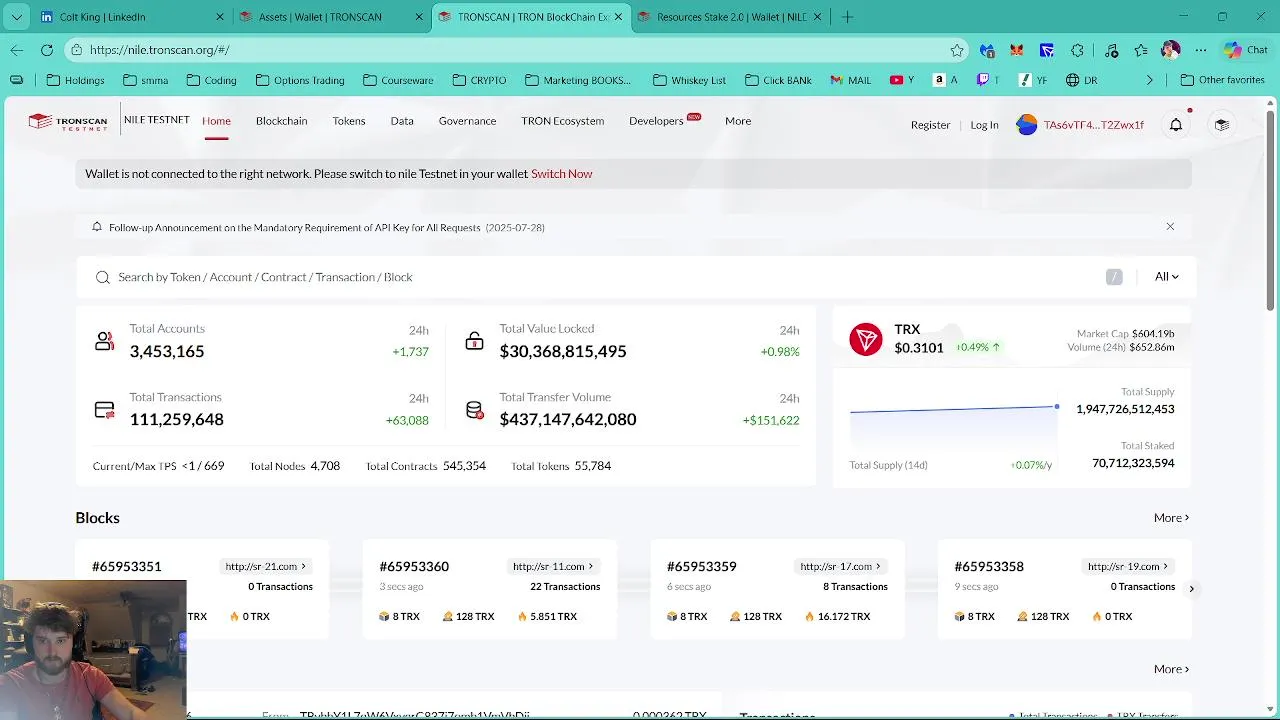
Task: Switch to Colt King LinkedIn tab
Action: coord(132,17)
